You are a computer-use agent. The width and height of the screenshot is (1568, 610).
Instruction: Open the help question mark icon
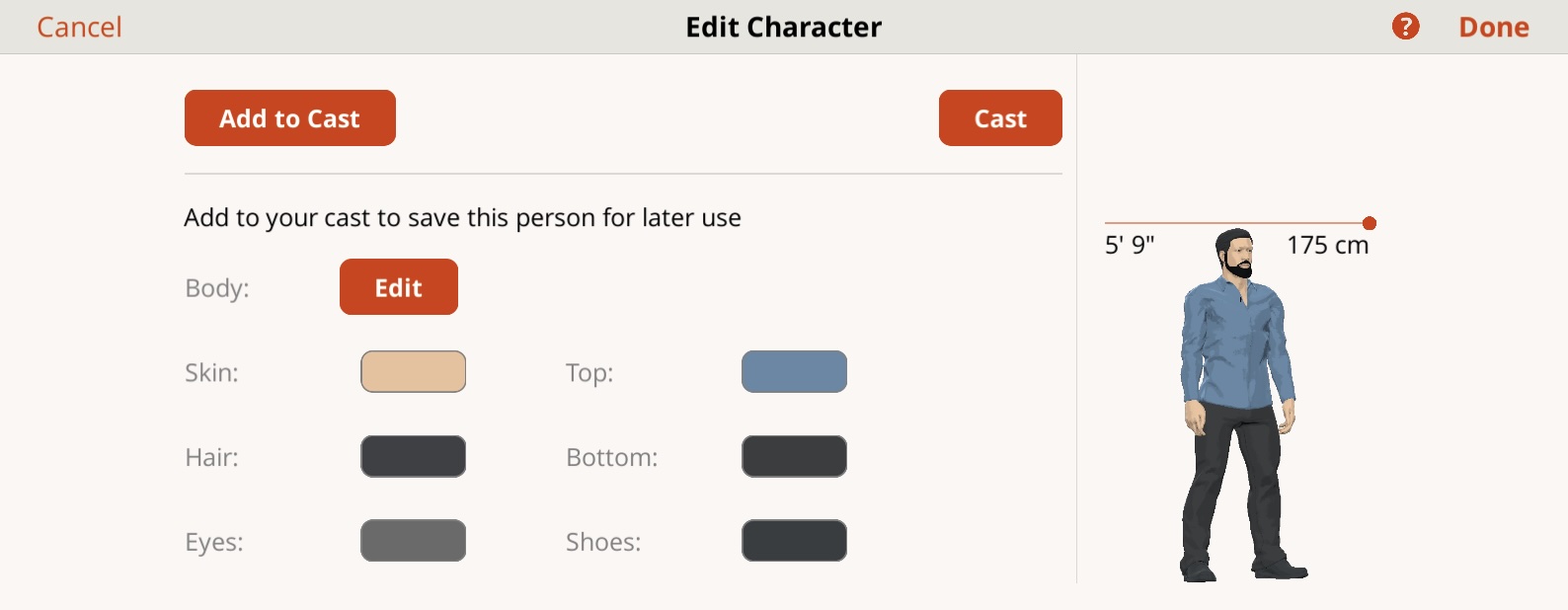[x=1405, y=27]
